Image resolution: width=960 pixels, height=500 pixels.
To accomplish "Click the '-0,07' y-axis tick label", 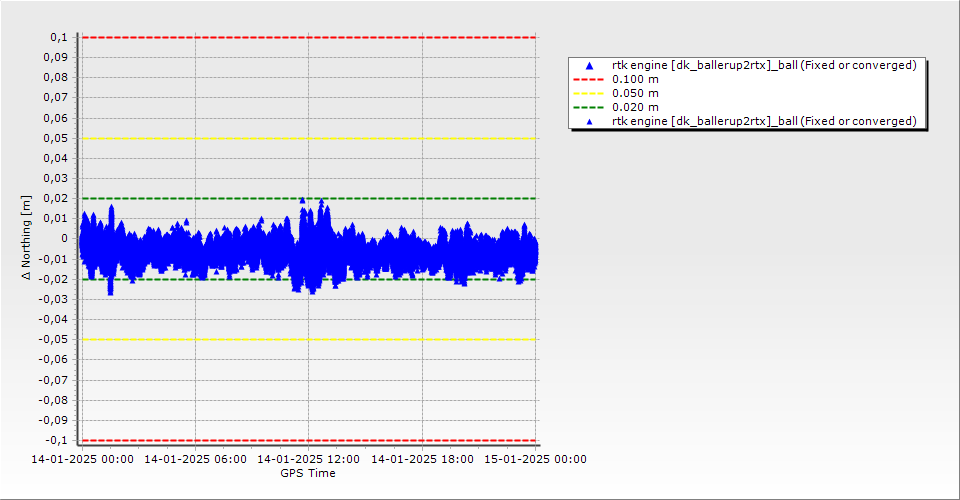I will tap(53, 380).
